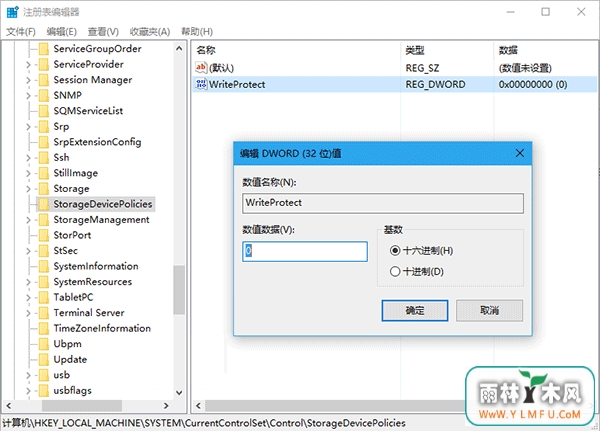Click tree pane vertical scrollbar down arrow

pos(179,392)
